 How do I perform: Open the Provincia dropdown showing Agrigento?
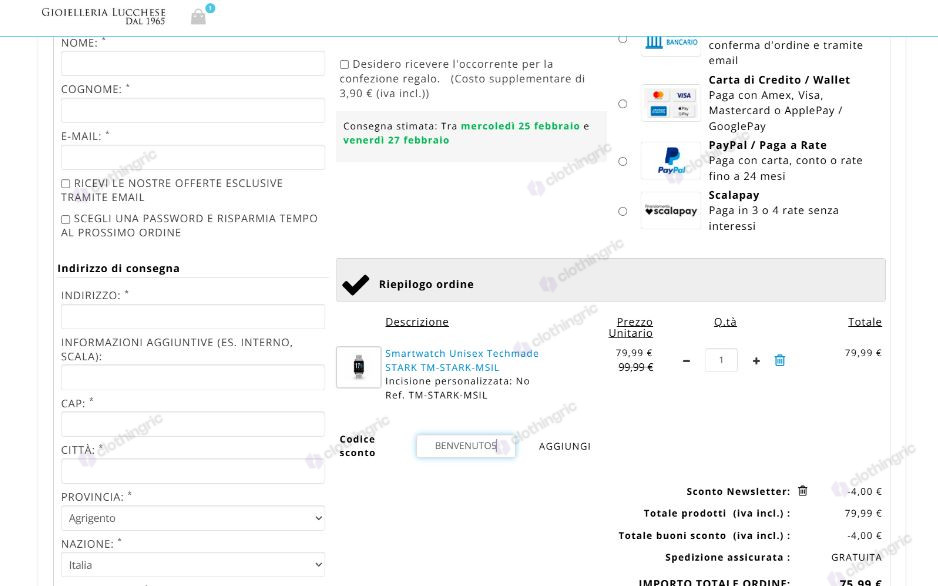coord(193,518)
